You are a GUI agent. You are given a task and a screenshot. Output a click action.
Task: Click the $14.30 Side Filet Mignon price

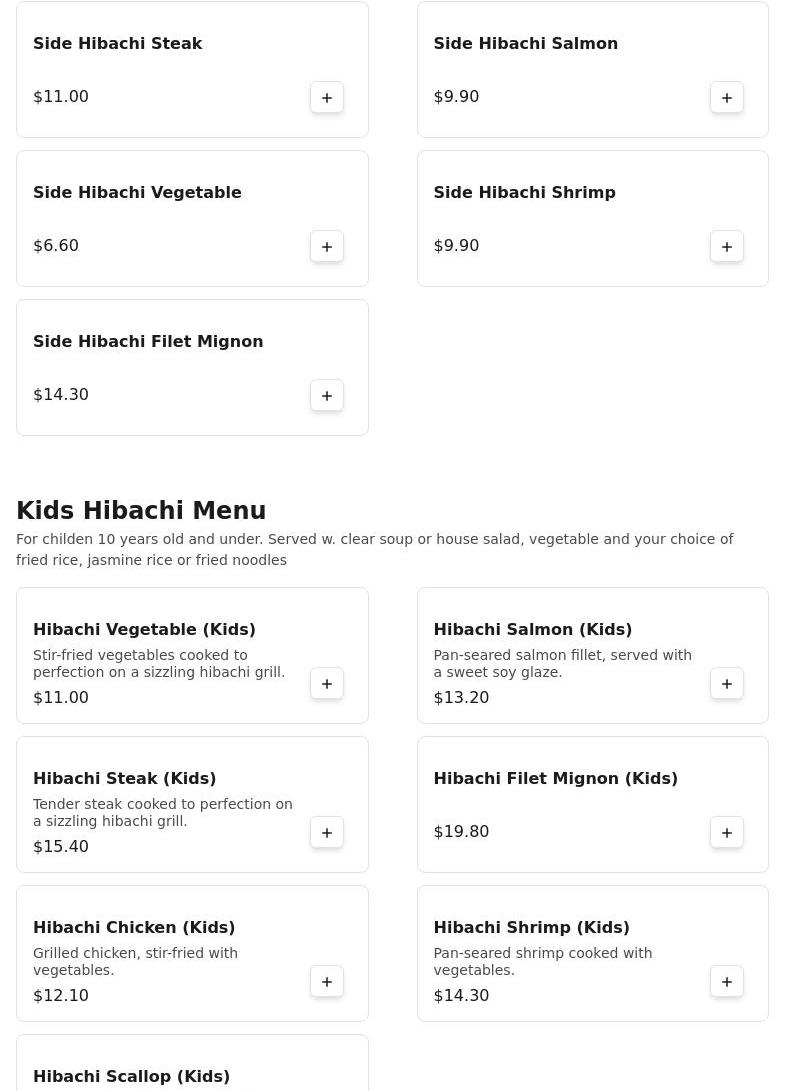tap(61, 394)
